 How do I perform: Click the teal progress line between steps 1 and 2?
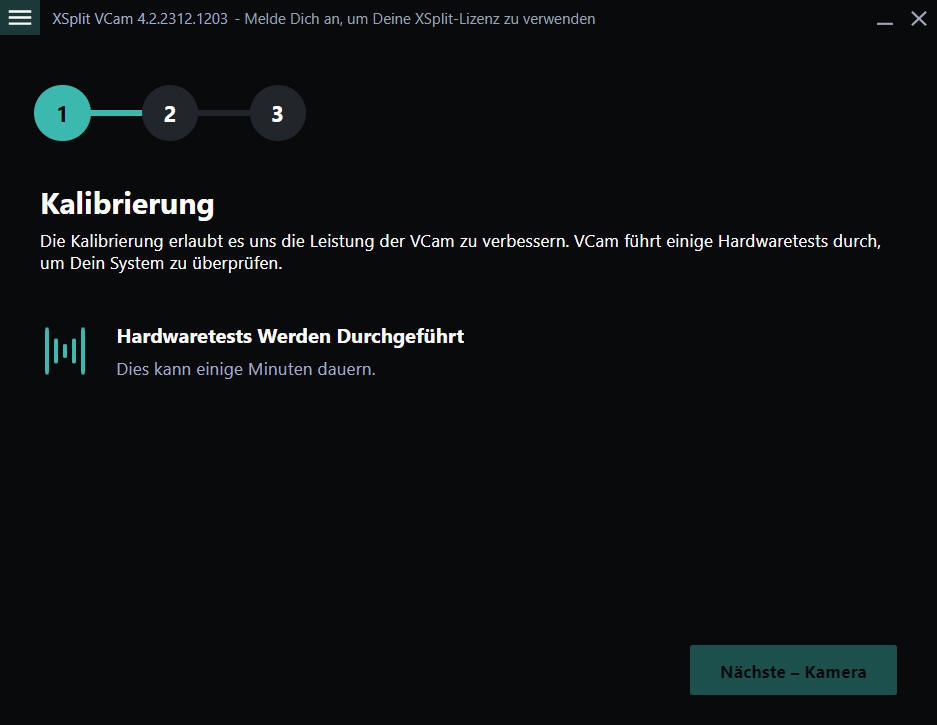116,114
